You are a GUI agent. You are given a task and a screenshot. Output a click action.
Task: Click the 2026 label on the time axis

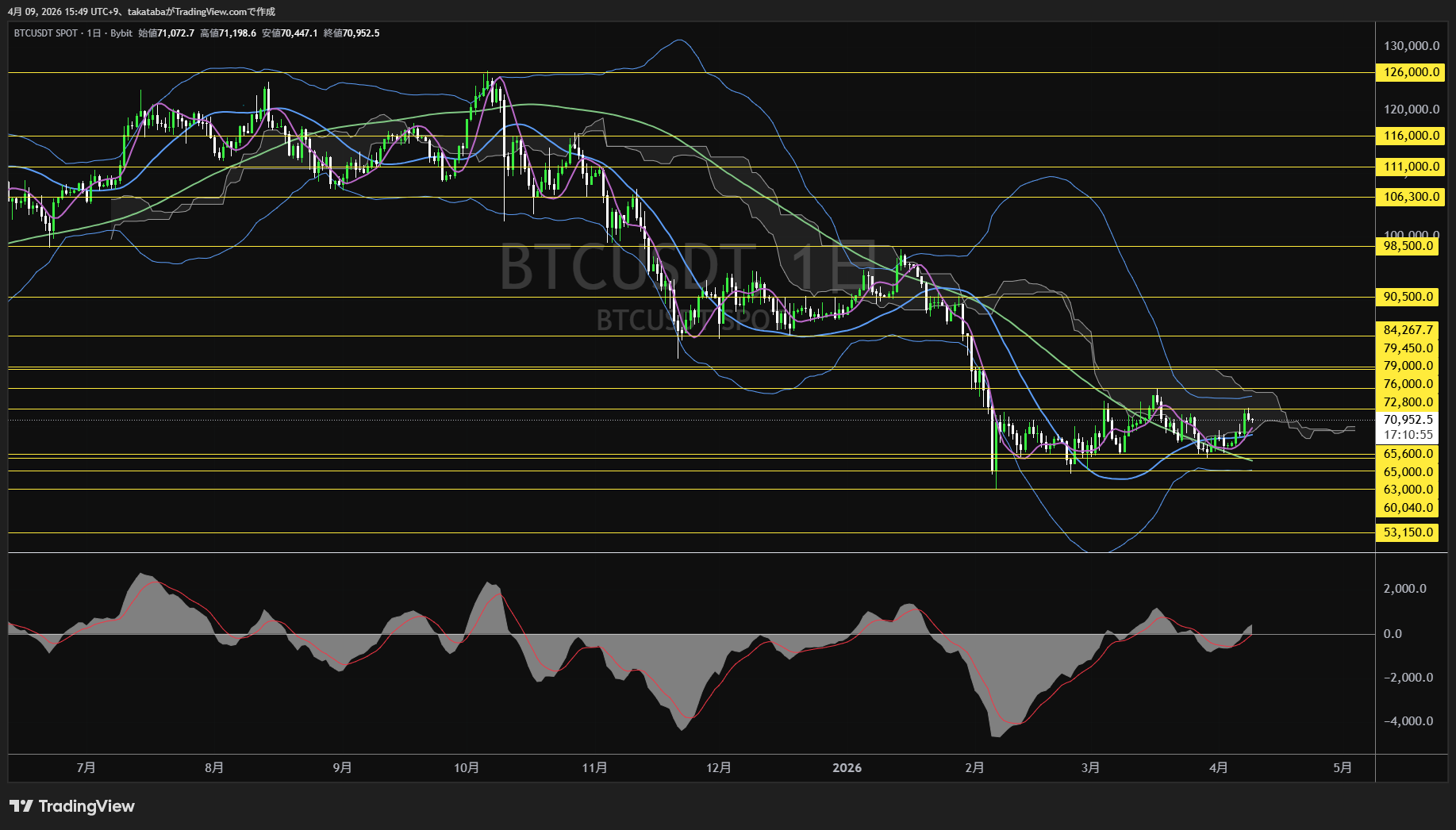coord(847,767)
